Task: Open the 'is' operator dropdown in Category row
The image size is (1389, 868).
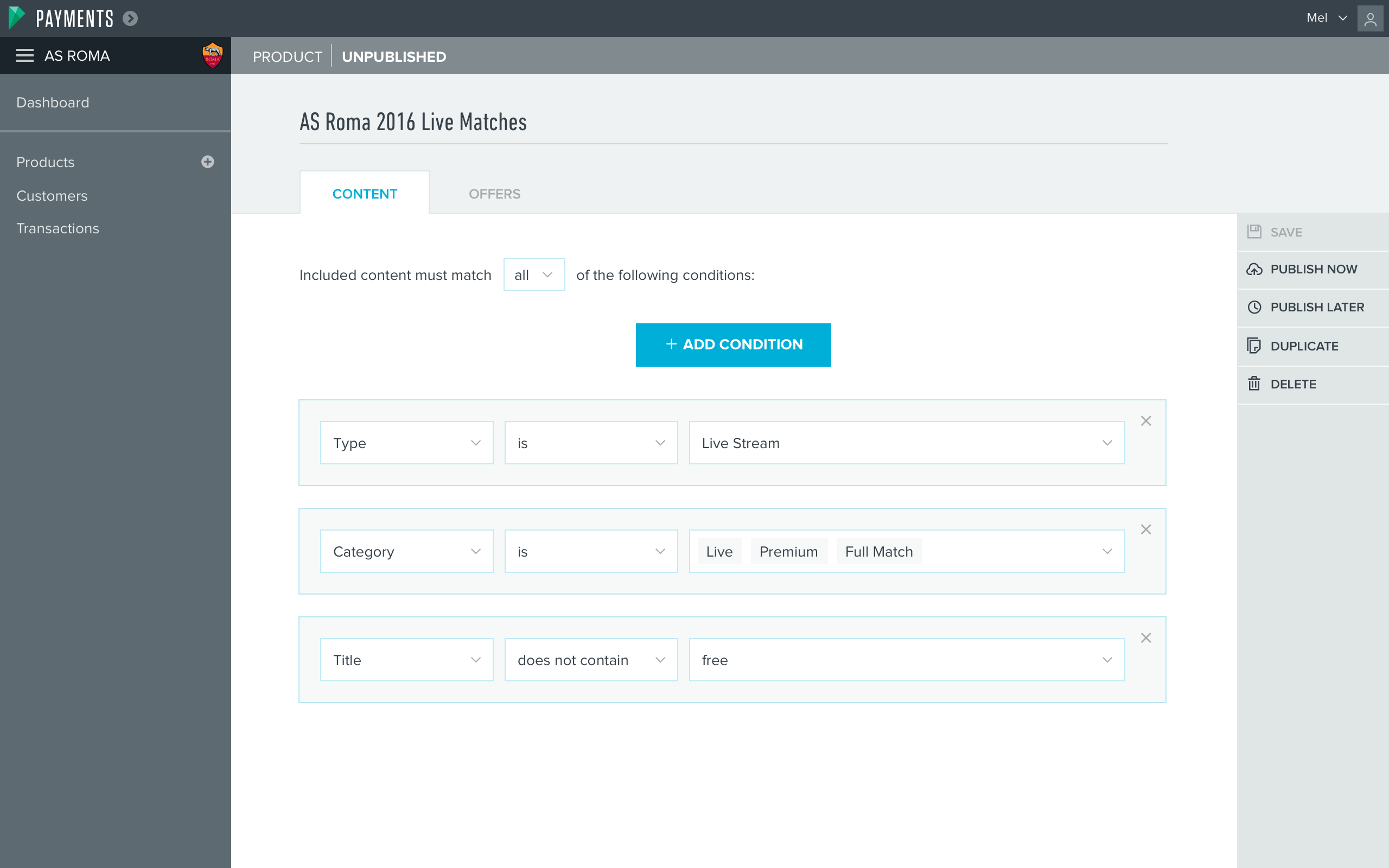Action: (591, 551)
